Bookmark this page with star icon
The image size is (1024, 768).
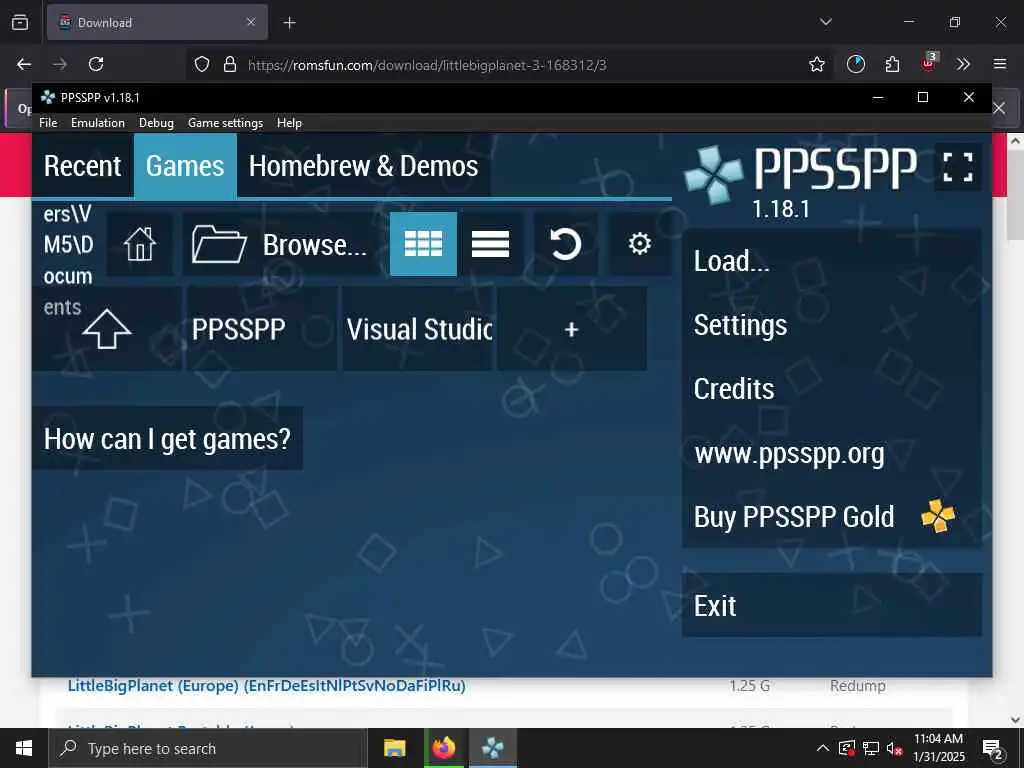tap(816, 64)
